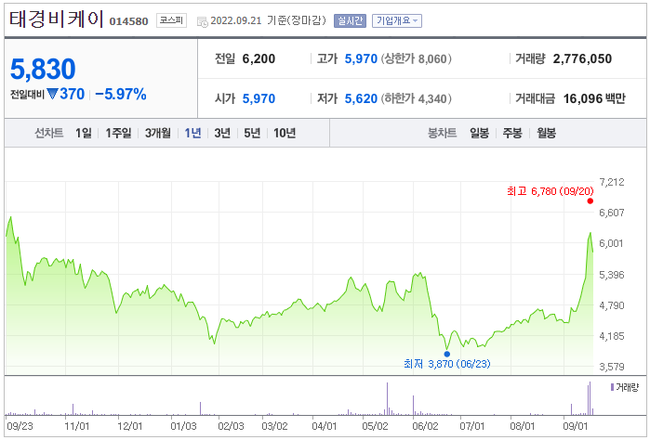Click the 하한가 4,340 text
Image resolution: width=650 pixels, height=440 pixels.
(x=416, y=99)
